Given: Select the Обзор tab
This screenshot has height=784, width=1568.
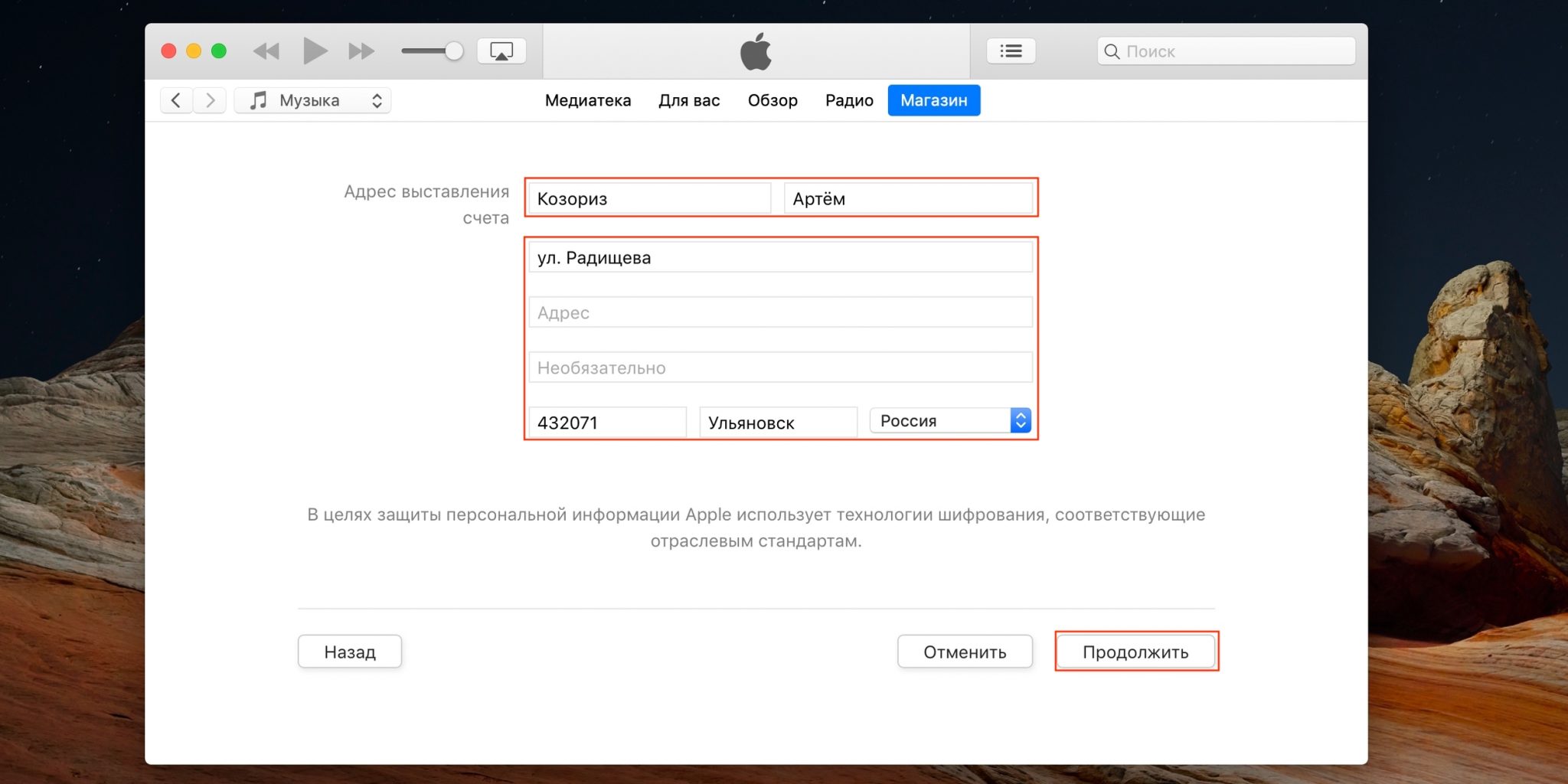Looking at the screenshot, I should [x=773, y=100].
